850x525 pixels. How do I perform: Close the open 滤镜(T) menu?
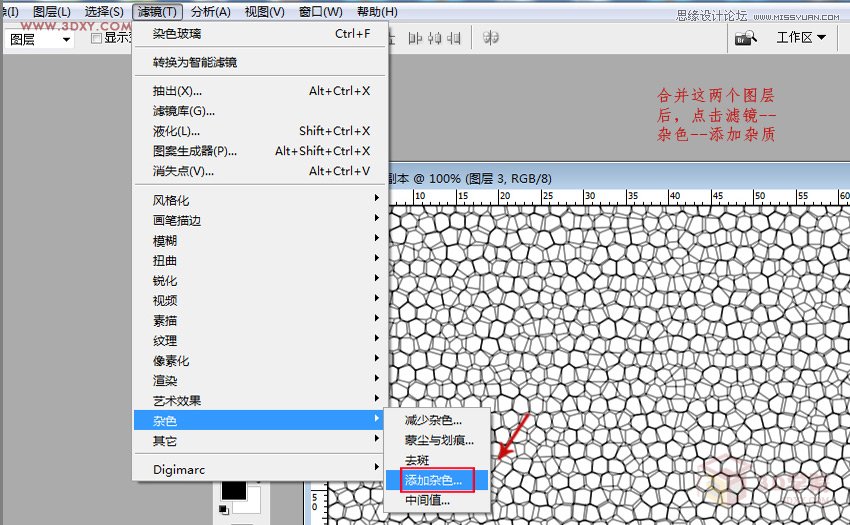(x=157, y=11)
